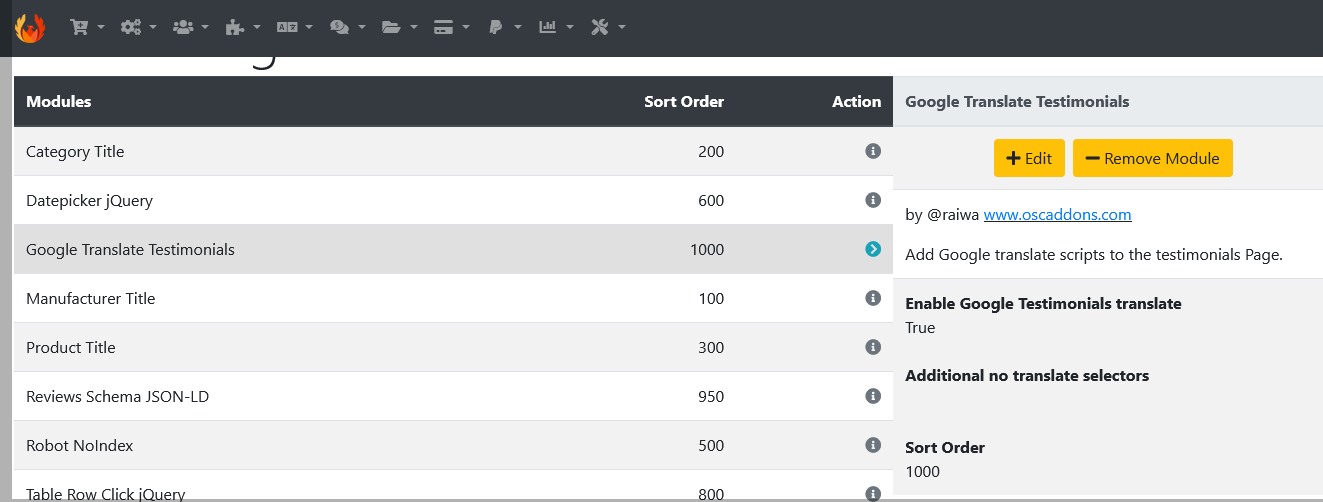Click the Remove Module button
1323x502 pixels.
tap(1153, 158)
